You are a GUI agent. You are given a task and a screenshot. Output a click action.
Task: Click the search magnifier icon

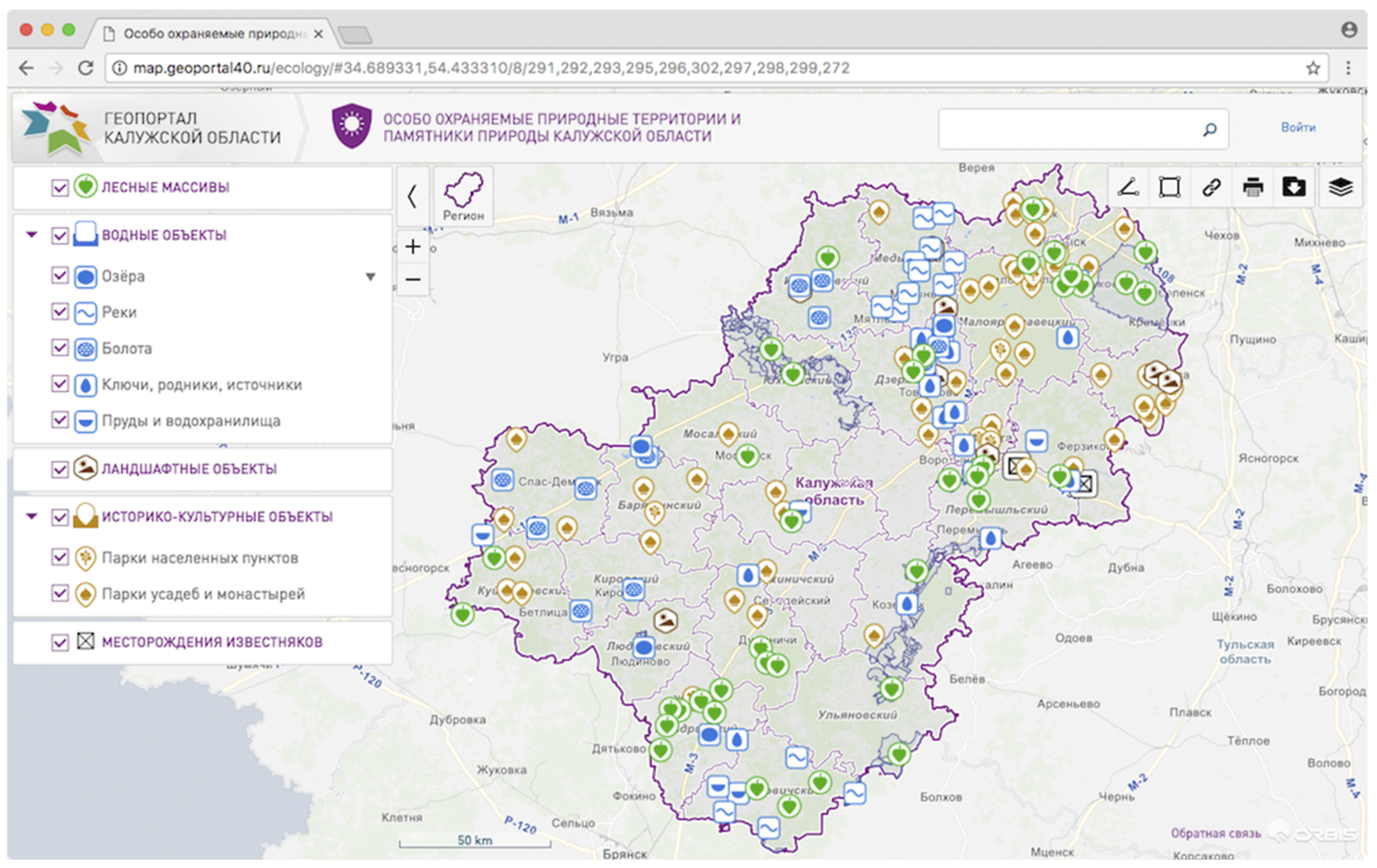point(1210,130)
